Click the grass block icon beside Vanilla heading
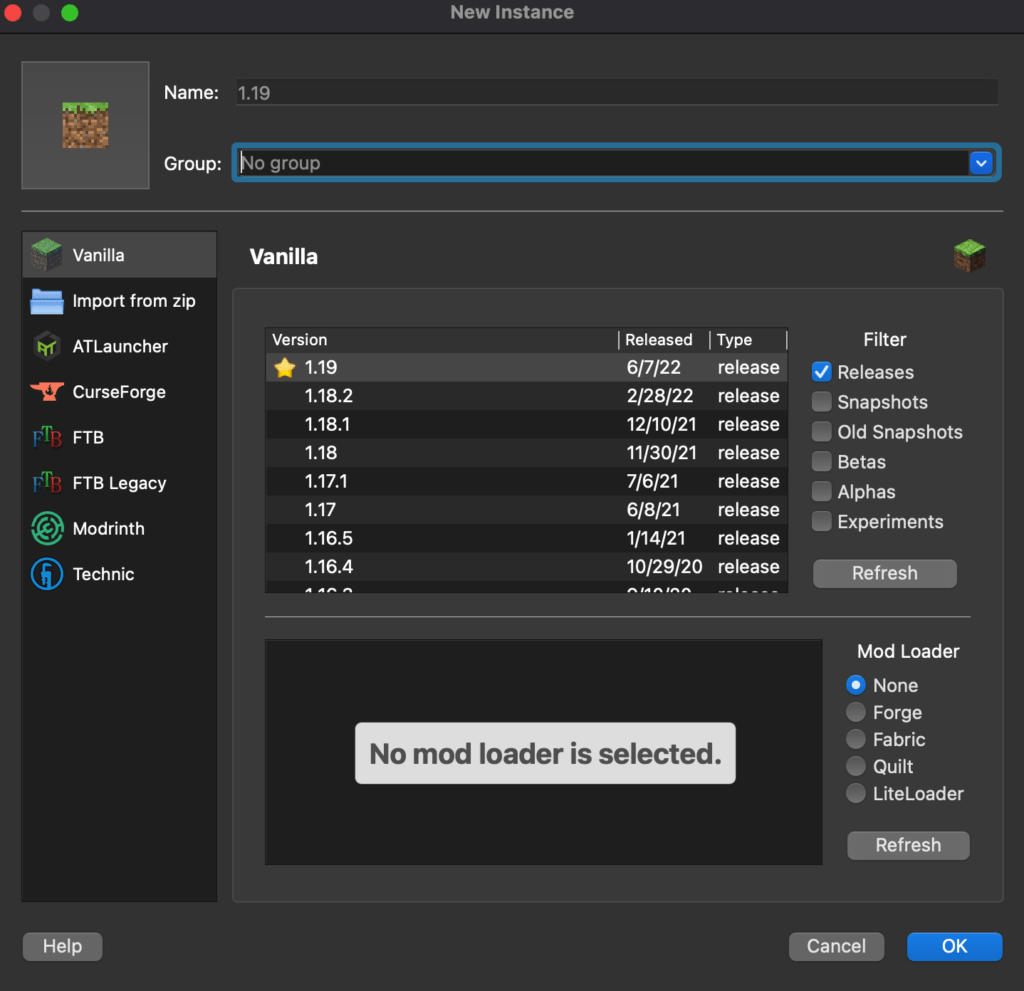Screen dimensions: 1024x991 pos(969,255)
